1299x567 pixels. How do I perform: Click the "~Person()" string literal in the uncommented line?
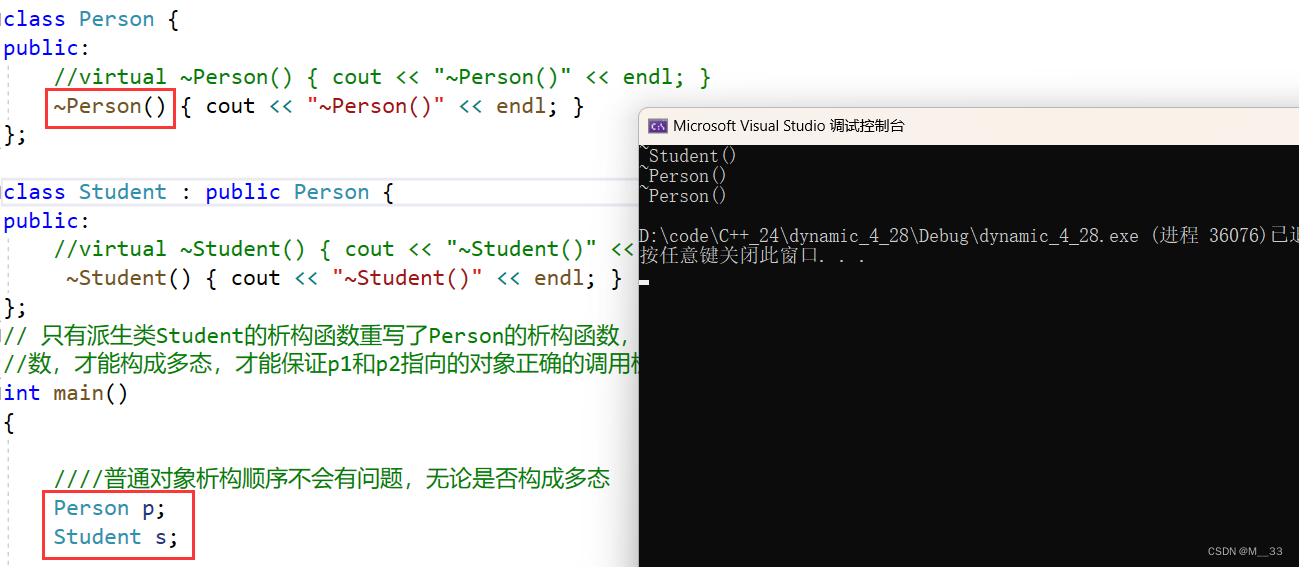376,106
